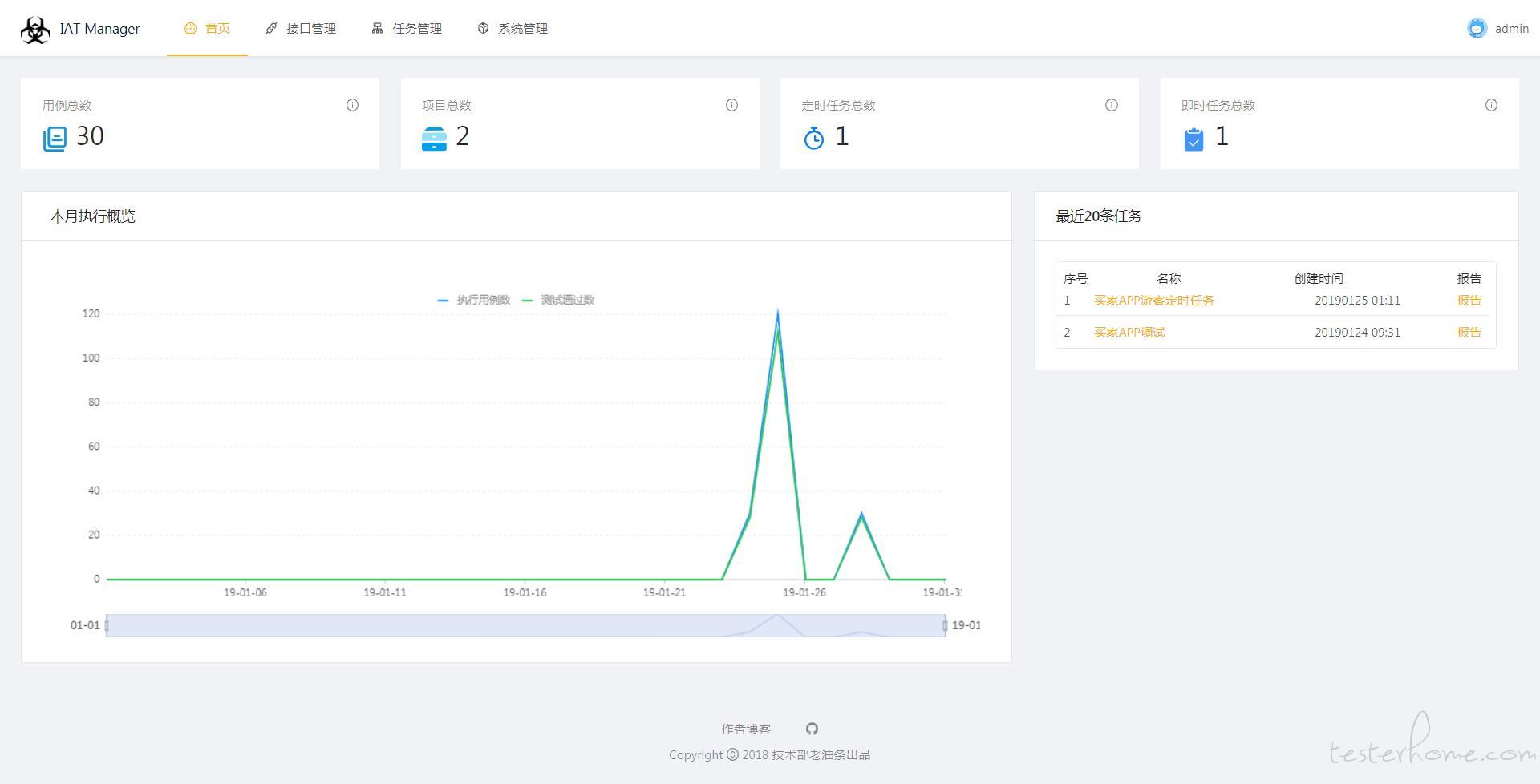Click the IAT Manager biohazard logo
Viewport: 1540px width, 784px height.
pos(35,30)
